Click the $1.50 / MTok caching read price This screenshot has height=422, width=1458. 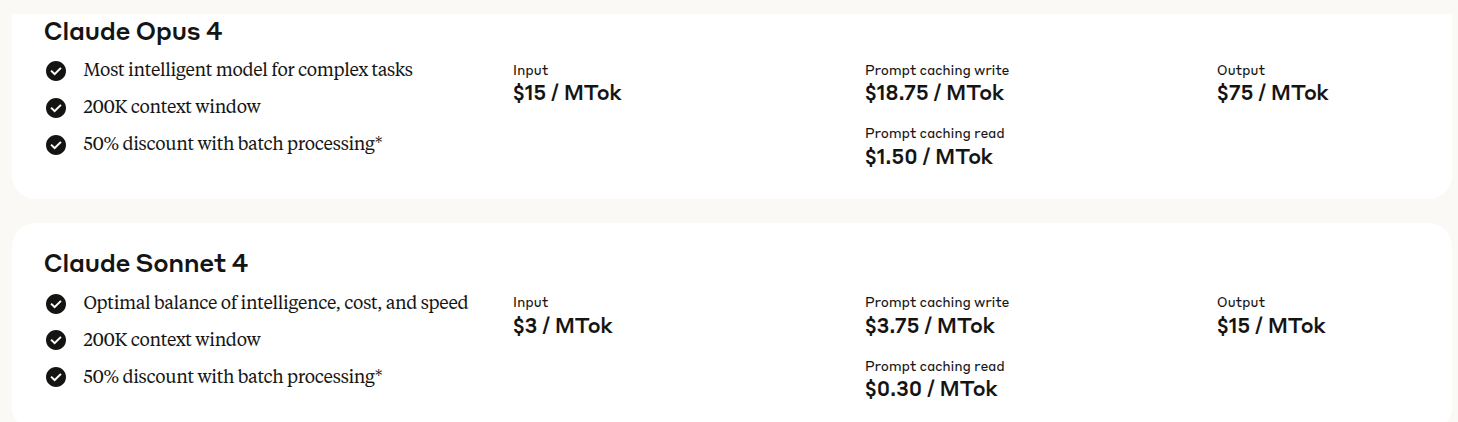click(929, 156)
